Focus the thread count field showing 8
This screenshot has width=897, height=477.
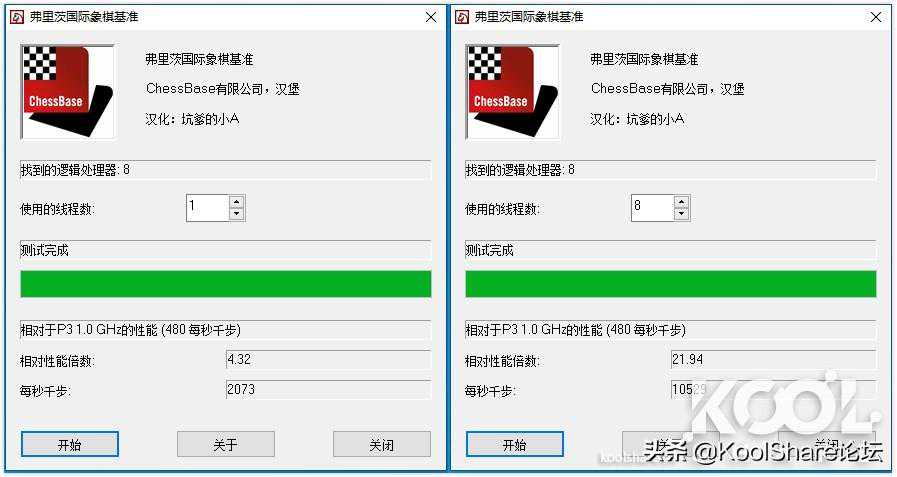coord(653,208)
